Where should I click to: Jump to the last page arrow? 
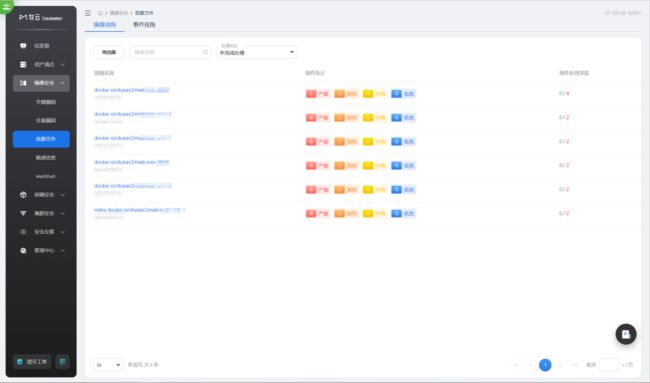pos(575,365)
